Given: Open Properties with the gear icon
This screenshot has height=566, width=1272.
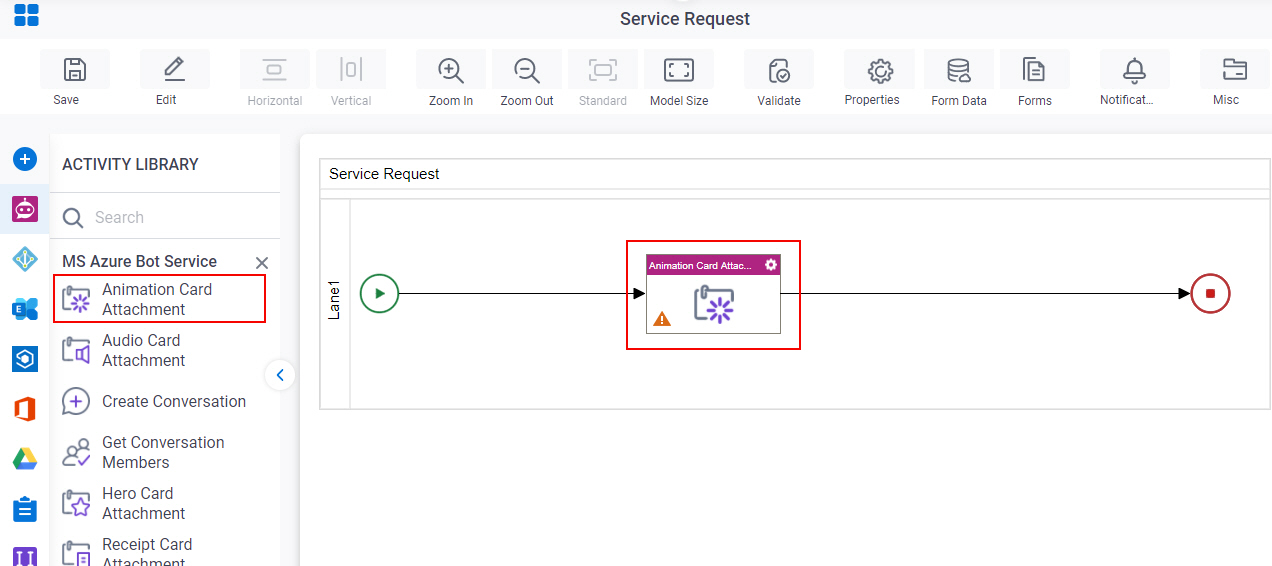Looking at the screenshot, I should [880, 70].
